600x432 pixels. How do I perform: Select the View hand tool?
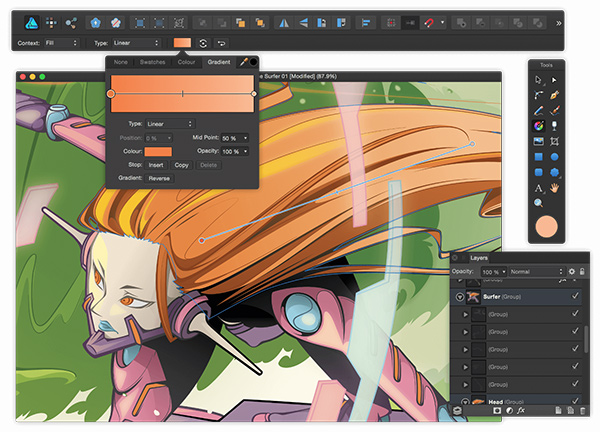click(x=553, y=187)
